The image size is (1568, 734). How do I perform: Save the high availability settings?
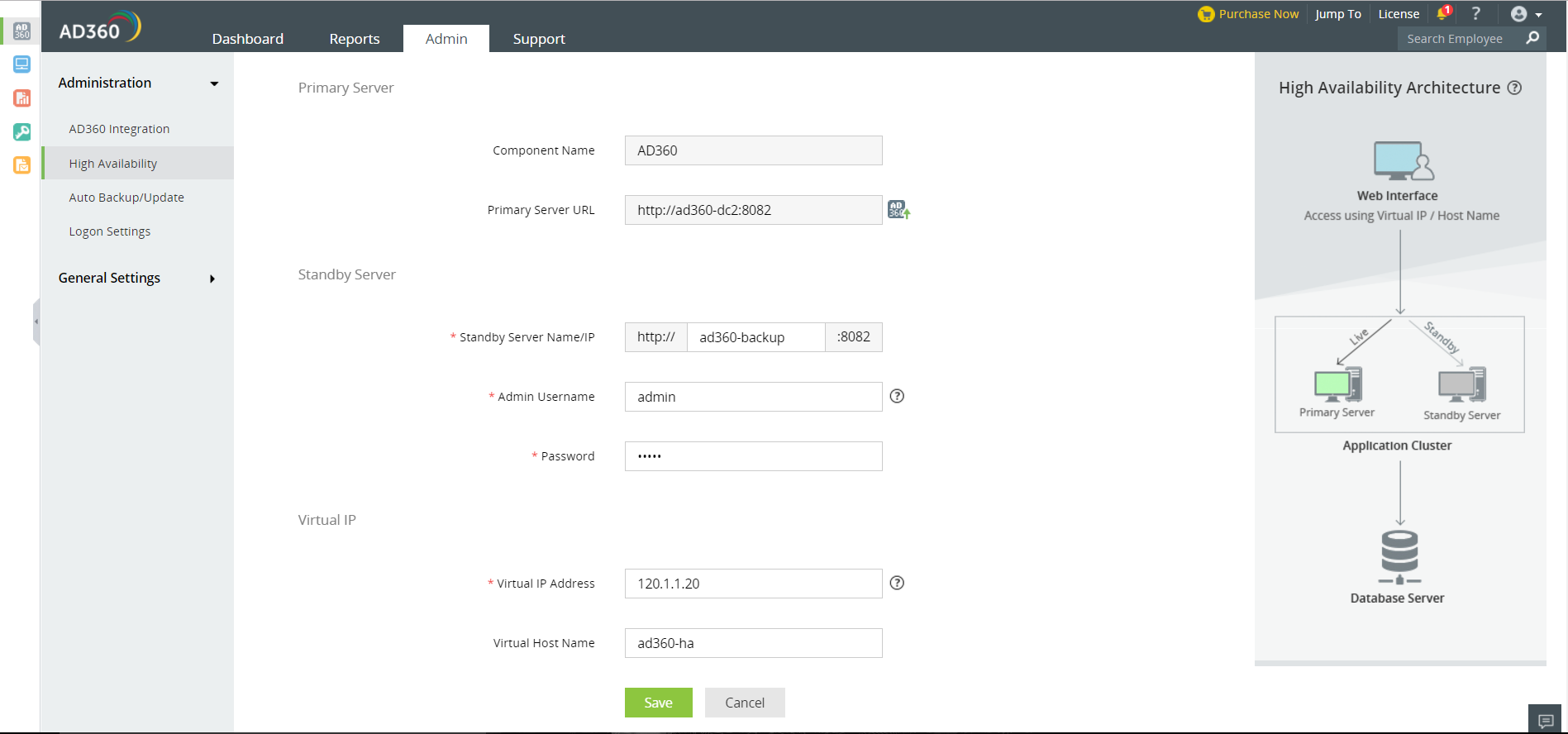(x=659, y=703)
